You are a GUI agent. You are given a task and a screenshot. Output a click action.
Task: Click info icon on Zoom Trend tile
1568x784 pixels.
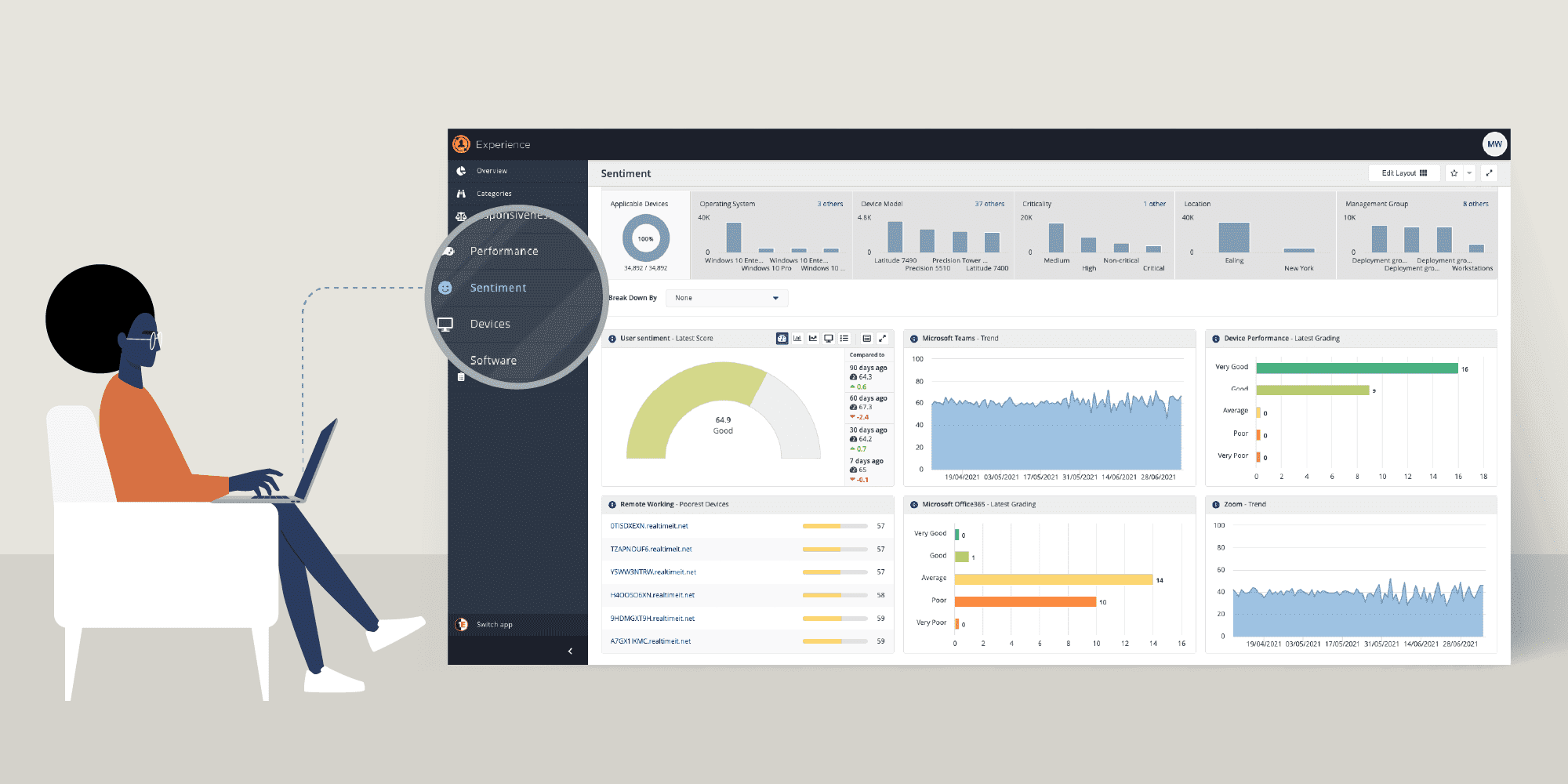[1216, 505]
